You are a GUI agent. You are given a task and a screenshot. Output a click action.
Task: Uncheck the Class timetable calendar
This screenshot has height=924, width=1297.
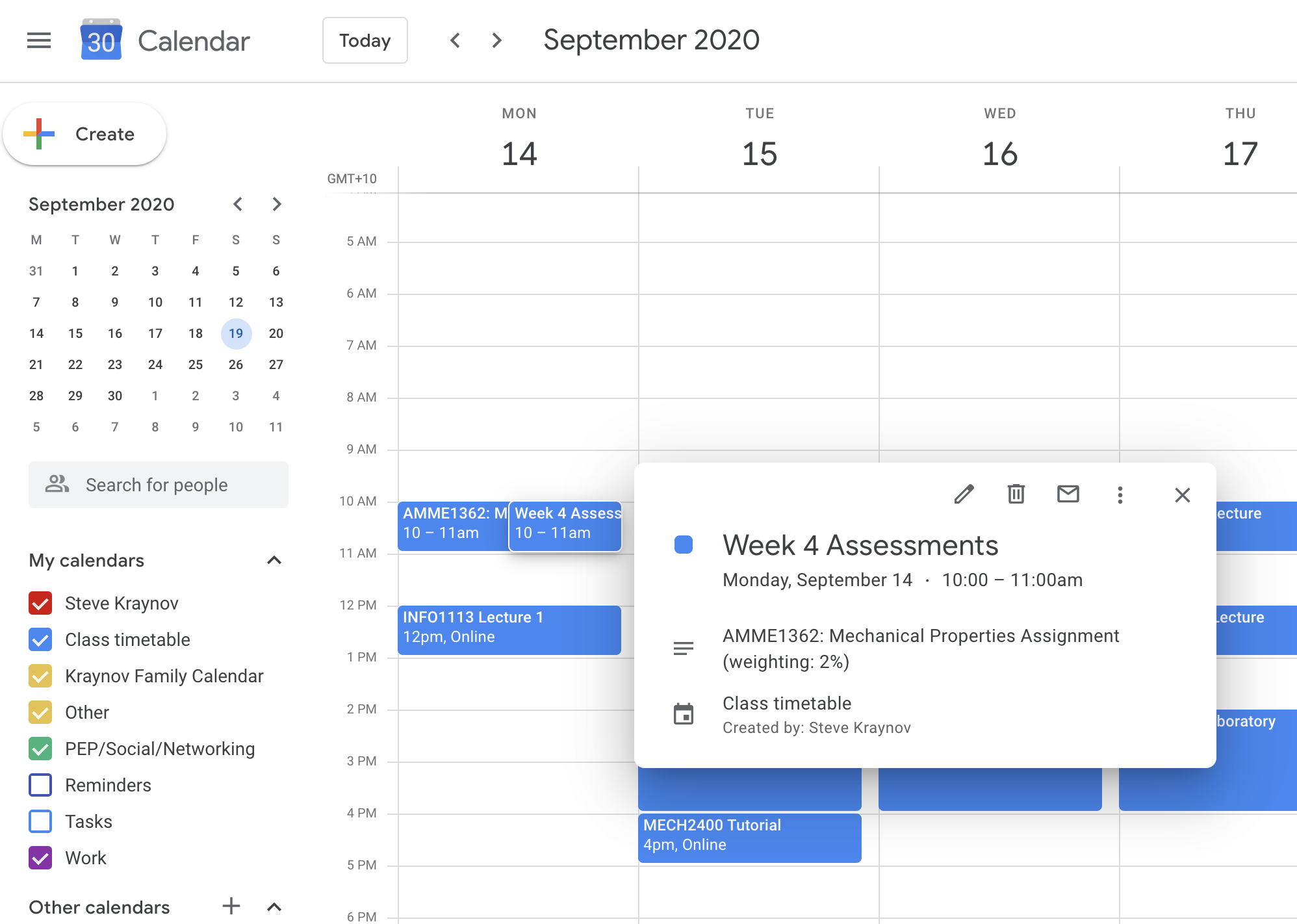click(x=40, y=639)
